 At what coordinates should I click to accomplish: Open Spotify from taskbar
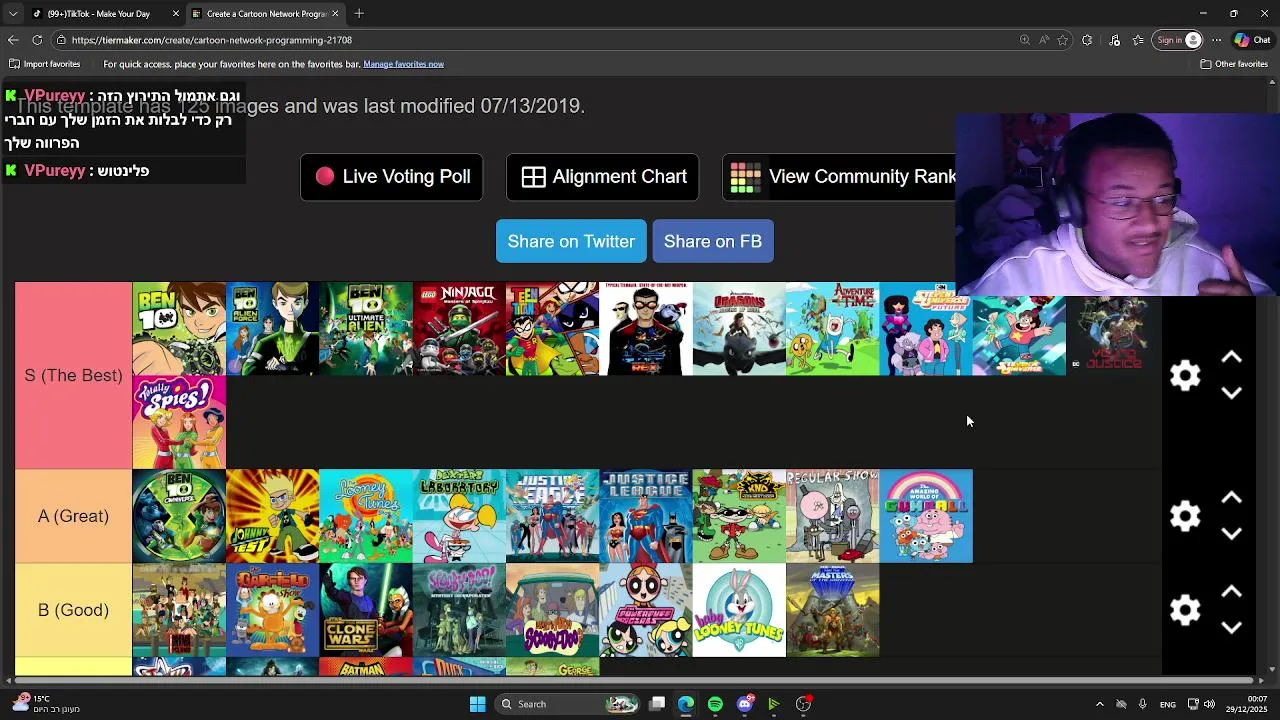(x=715, y=704)
